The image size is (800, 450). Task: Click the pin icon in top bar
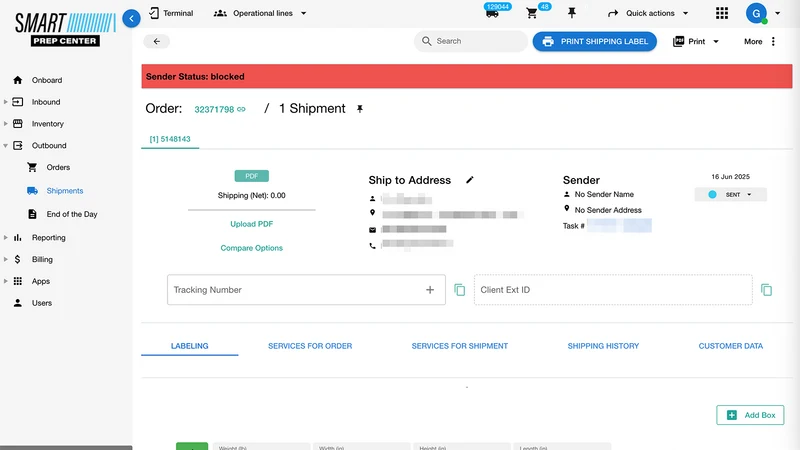pos(572,13)
